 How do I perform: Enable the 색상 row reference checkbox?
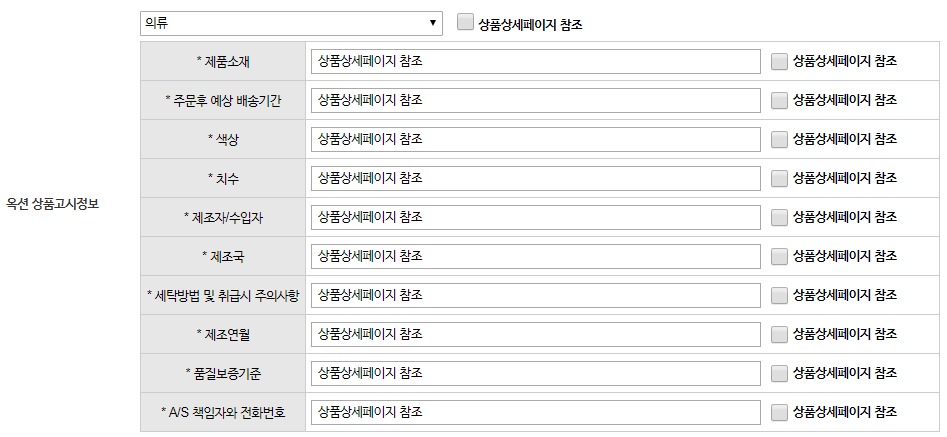(780, 139)
